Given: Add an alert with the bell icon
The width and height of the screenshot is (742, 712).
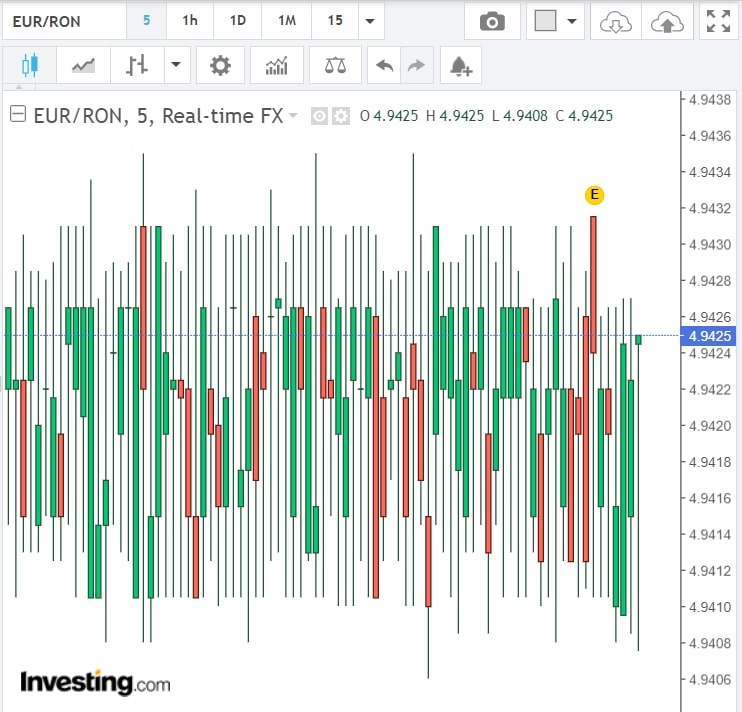Looking at the screenshot, I should pyautogui.click(x=460, y=67).
